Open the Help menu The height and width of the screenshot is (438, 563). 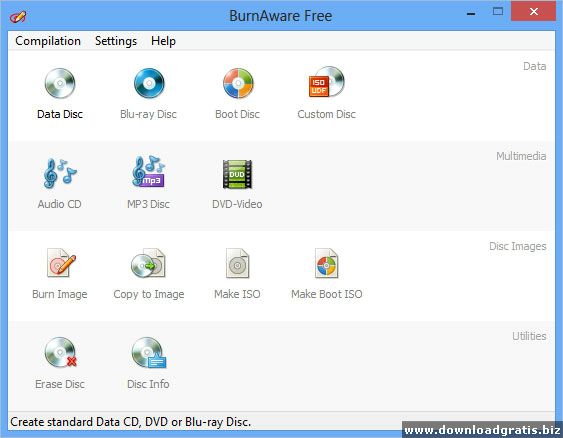[163, 41]
